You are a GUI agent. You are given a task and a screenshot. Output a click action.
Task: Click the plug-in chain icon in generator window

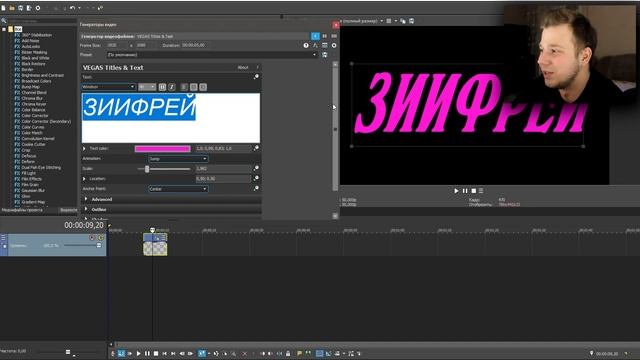[x=315, y=45]
